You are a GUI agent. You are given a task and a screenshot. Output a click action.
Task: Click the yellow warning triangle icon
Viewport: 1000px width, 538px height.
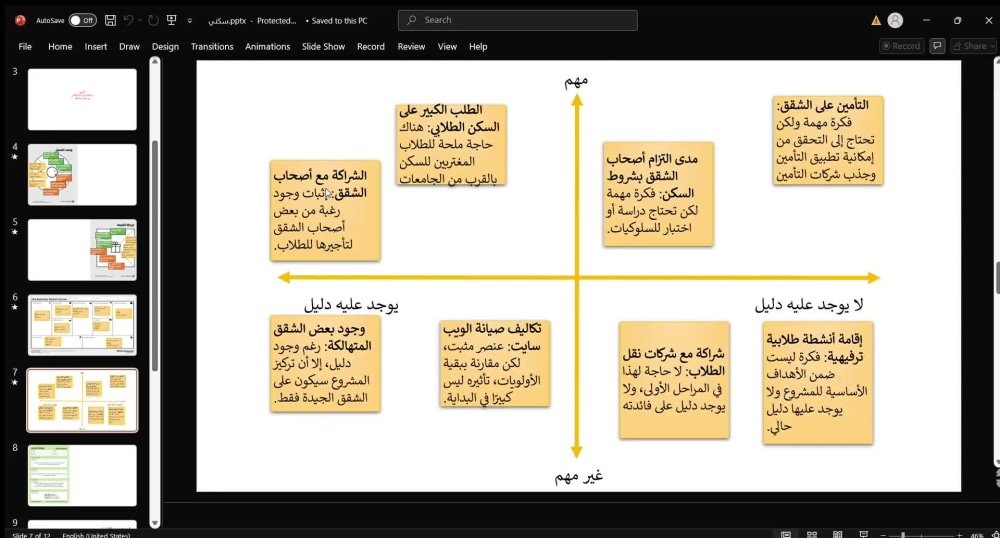pyautogui.click(x=876, y=20)
